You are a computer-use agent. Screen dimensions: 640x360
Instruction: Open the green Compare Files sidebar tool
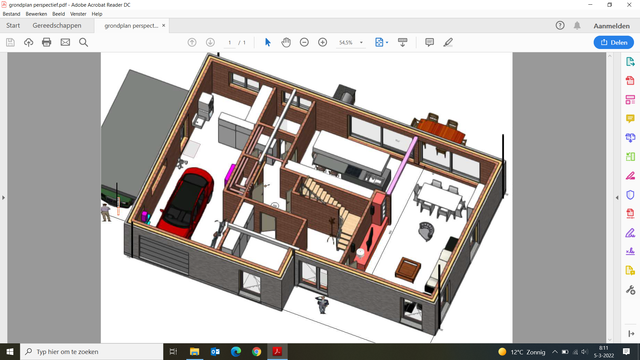click(630, 156)
